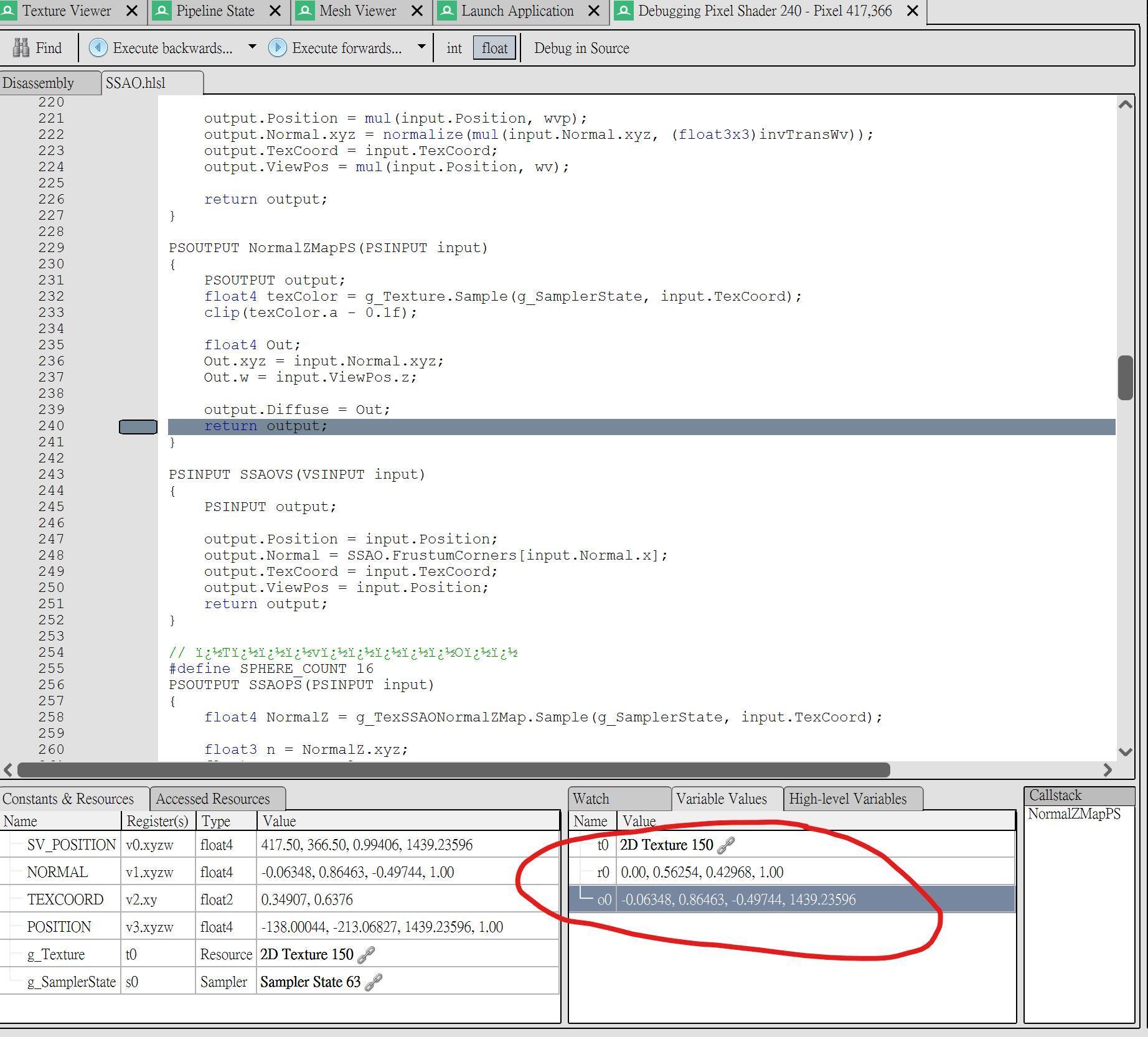Click link icon beside g_Texture 2D Texture 150

click(x=366, y=954)
